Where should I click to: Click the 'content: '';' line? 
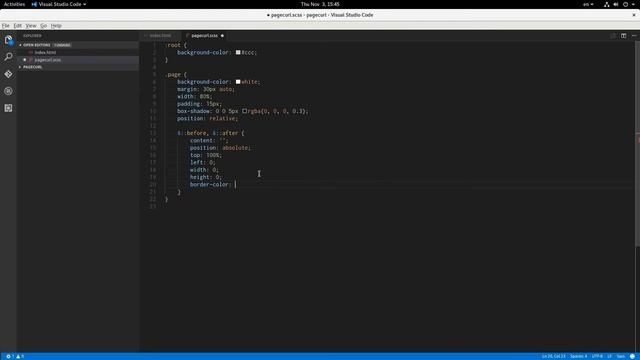[209, 140]
